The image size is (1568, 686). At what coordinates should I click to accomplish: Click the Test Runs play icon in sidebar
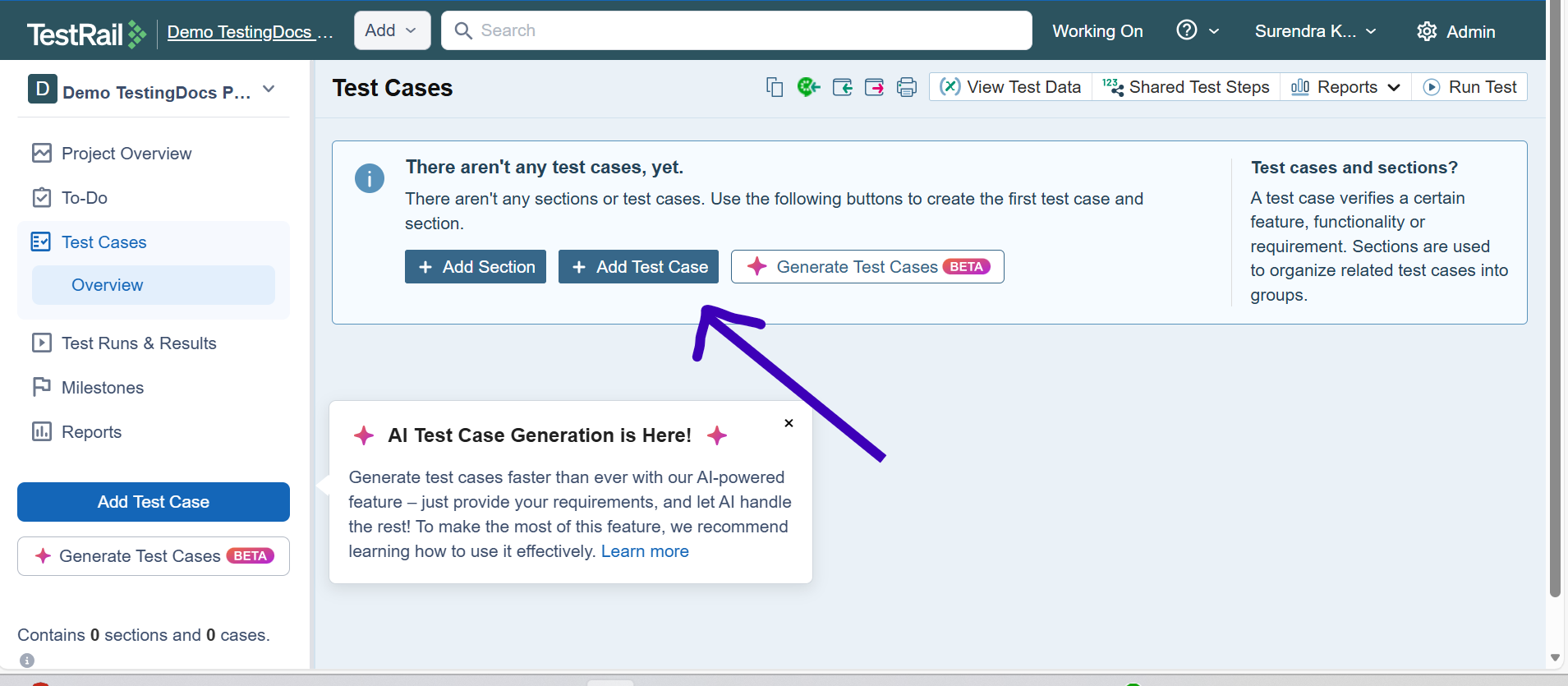42,343
